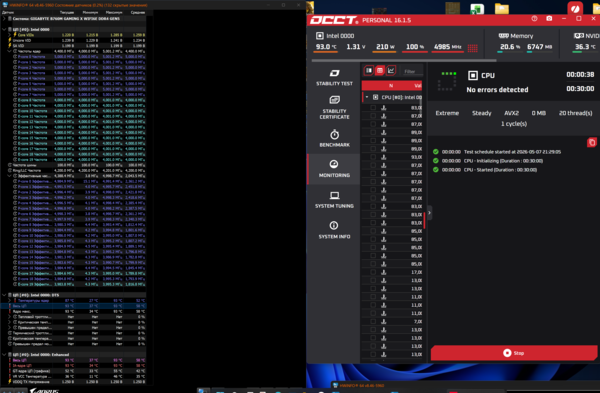Open the yellow folder icon next to the Excel icon

click(501, 8)
